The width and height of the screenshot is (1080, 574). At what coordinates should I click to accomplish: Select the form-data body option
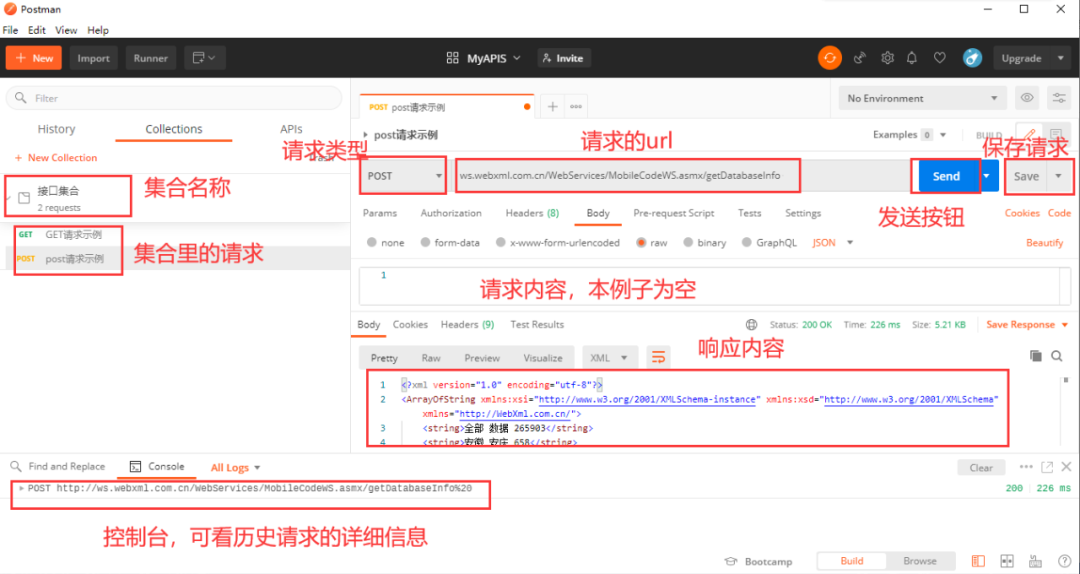(426, 243)
